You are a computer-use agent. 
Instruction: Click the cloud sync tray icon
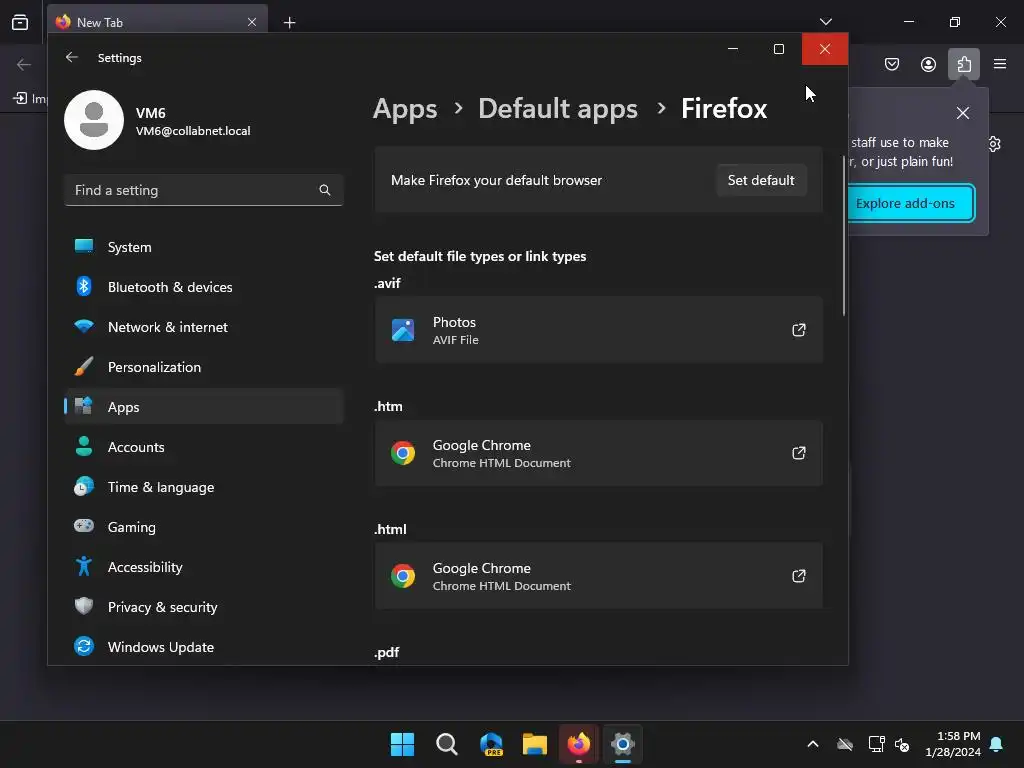845,744
